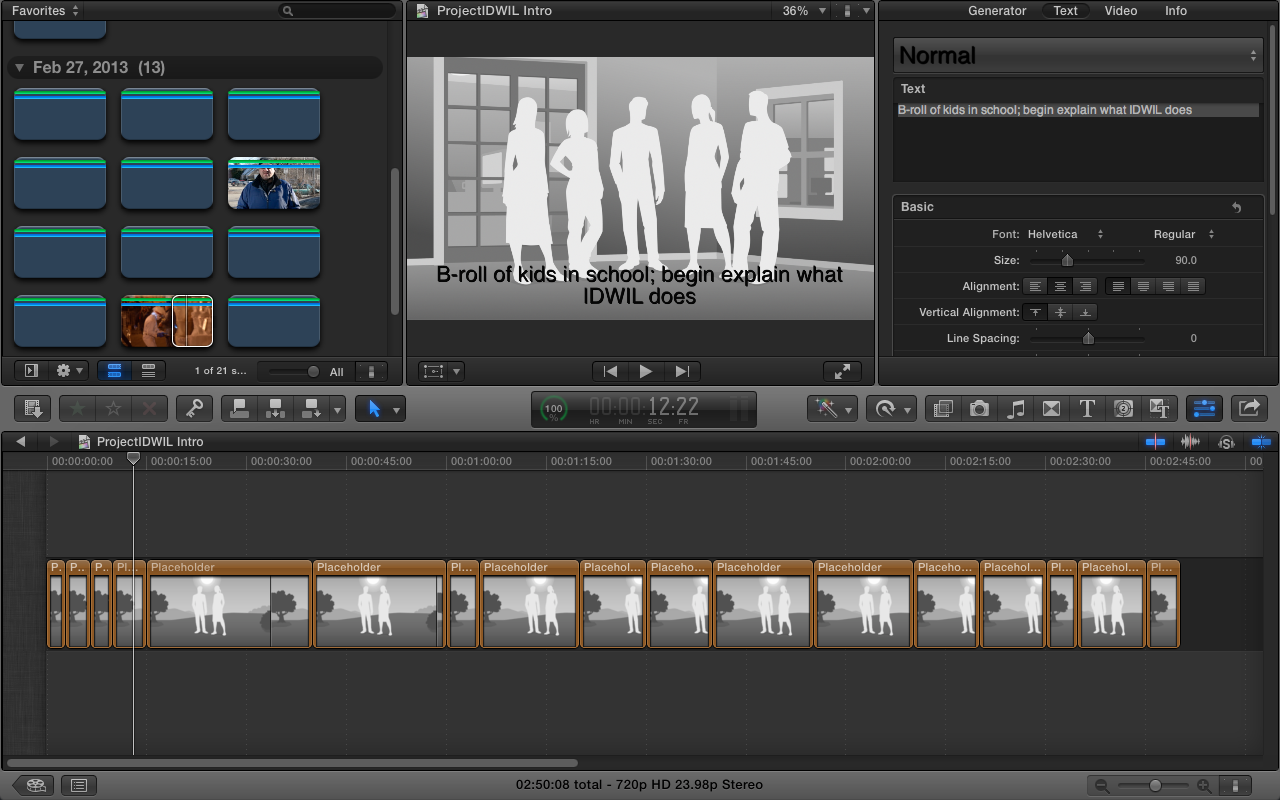Go to next edit in viewer
The height and width of the screenshot is (800, 1280).
pos(682,371)
